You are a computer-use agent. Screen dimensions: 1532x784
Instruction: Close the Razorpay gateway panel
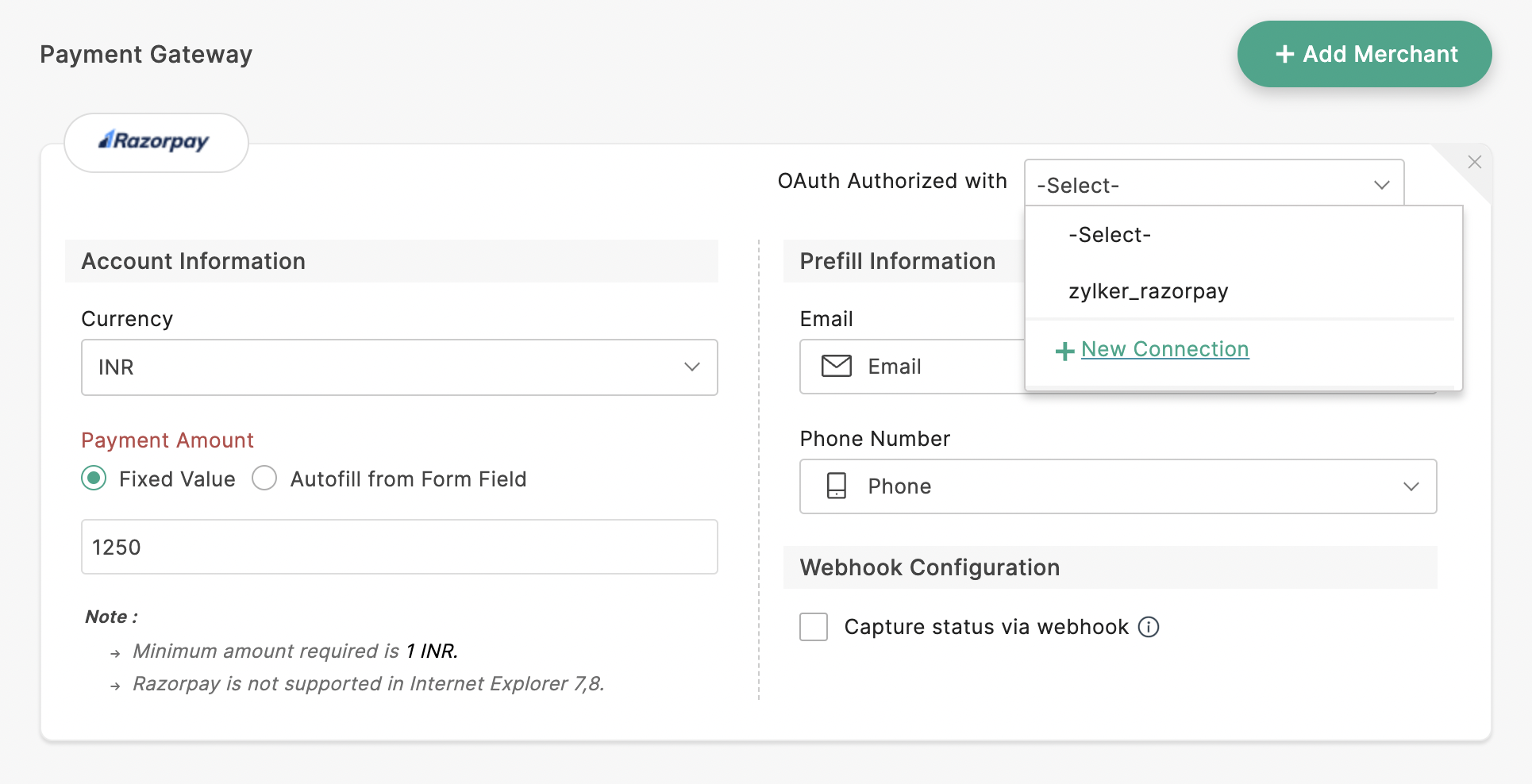point(1475,162)
